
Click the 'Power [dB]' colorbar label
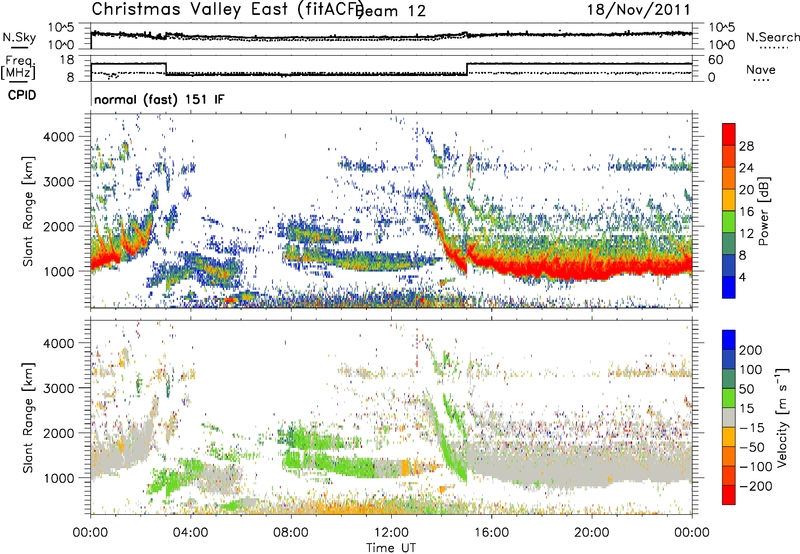(763, 211)
